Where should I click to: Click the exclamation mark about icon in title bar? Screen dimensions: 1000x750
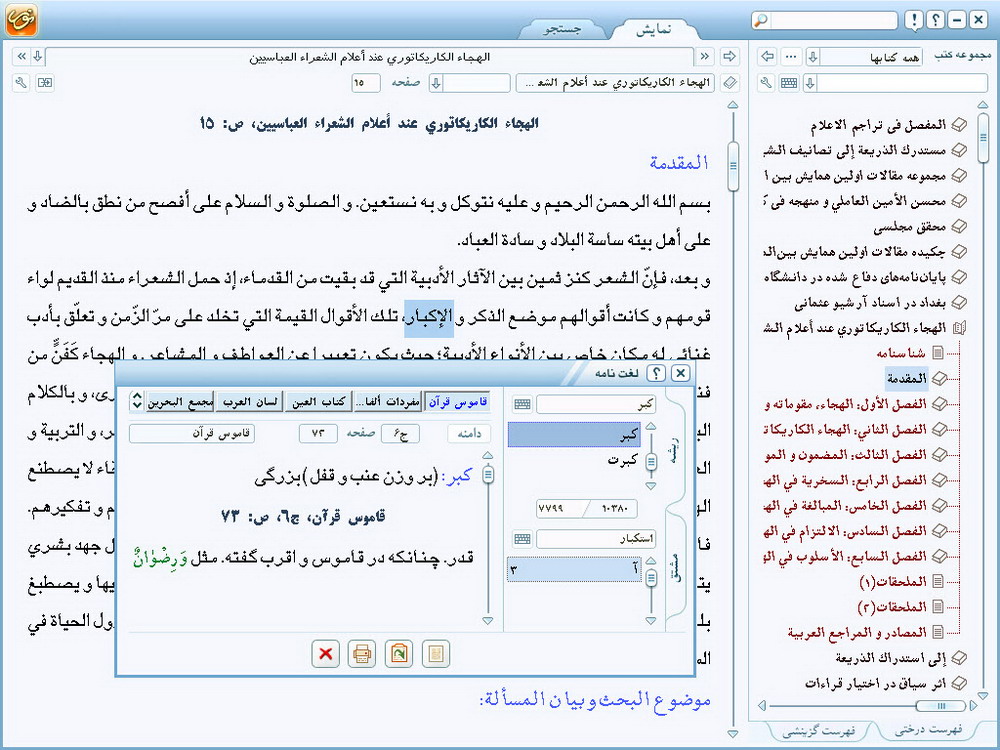[914, 20]
